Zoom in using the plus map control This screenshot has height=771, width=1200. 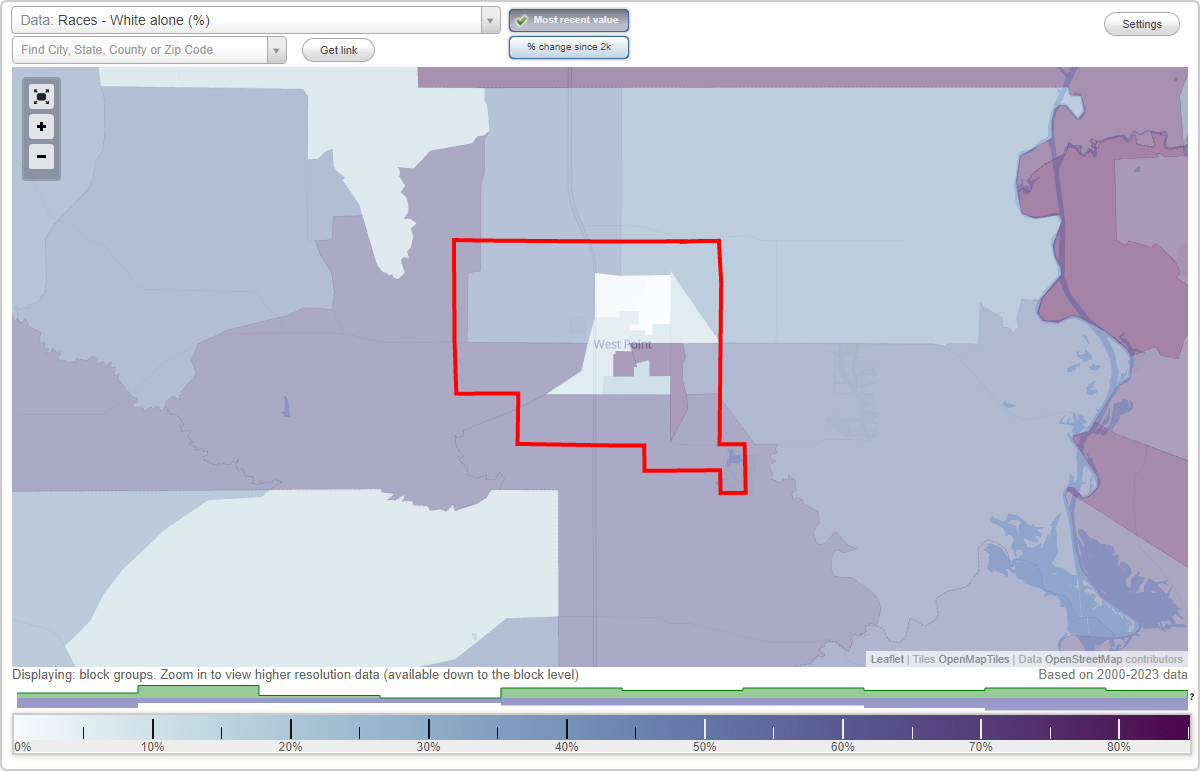(41, 127)
